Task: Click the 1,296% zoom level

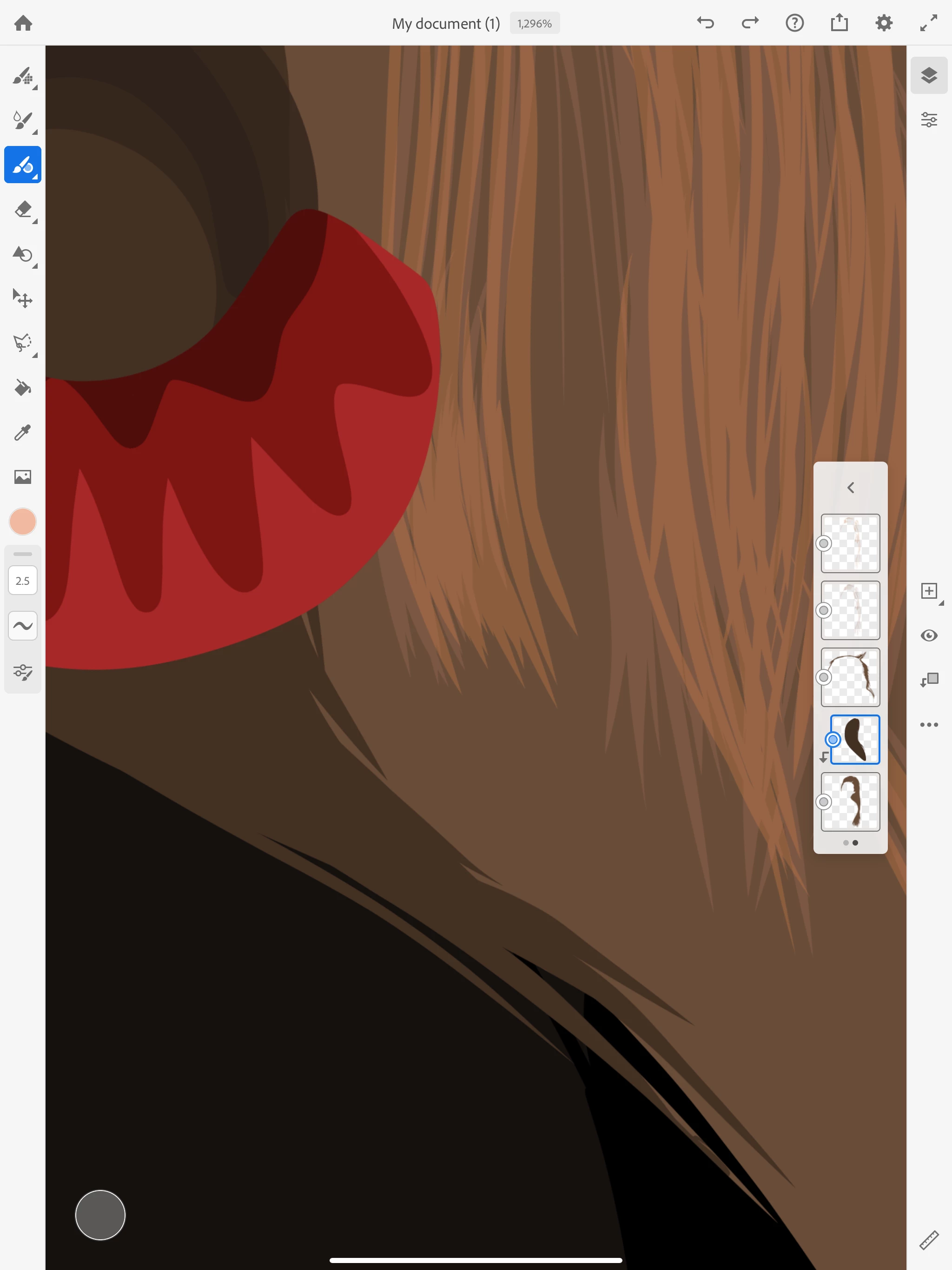Action: pos(534,24)
